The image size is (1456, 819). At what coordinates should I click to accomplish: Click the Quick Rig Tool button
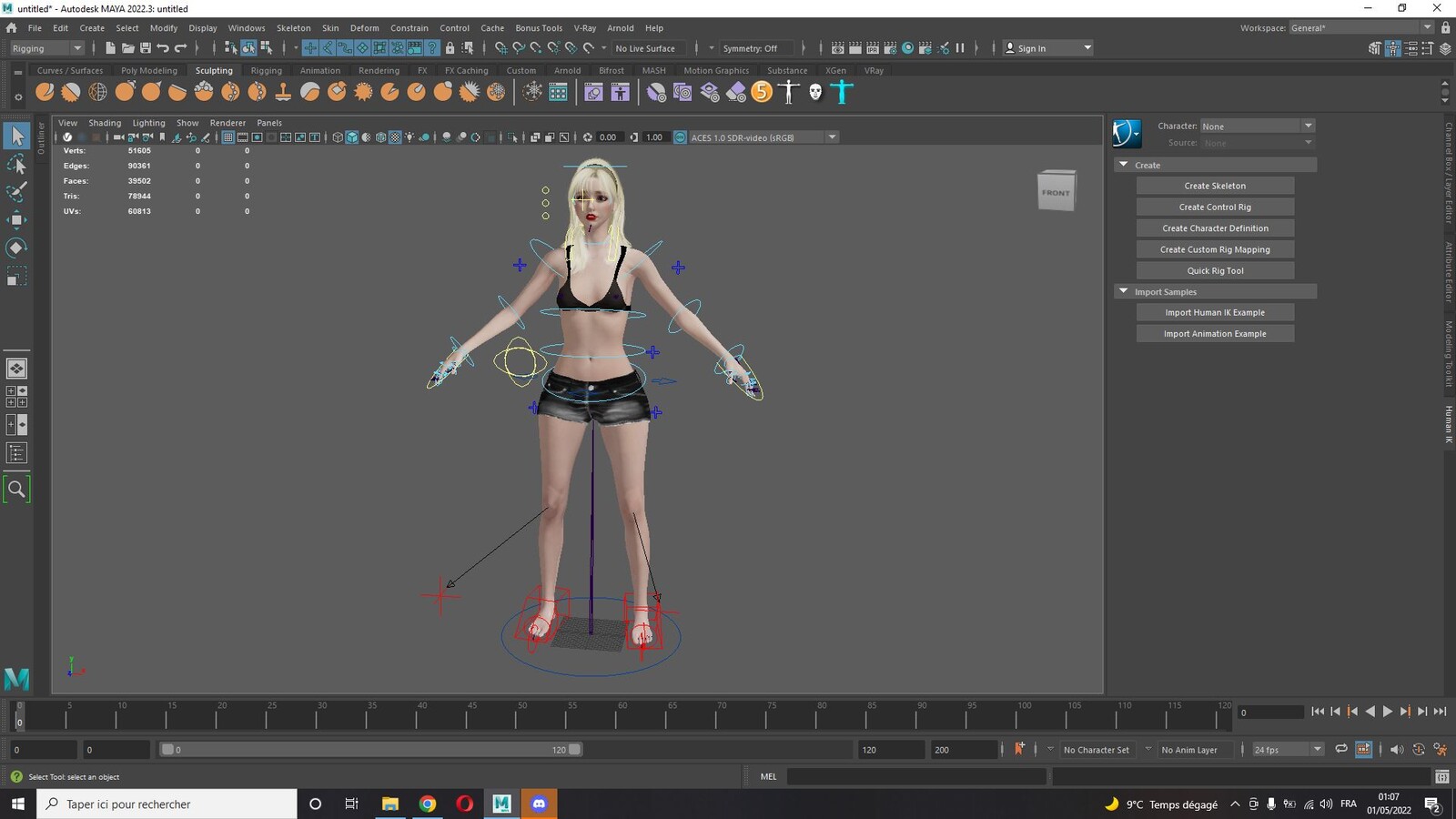pos(1215,270)
